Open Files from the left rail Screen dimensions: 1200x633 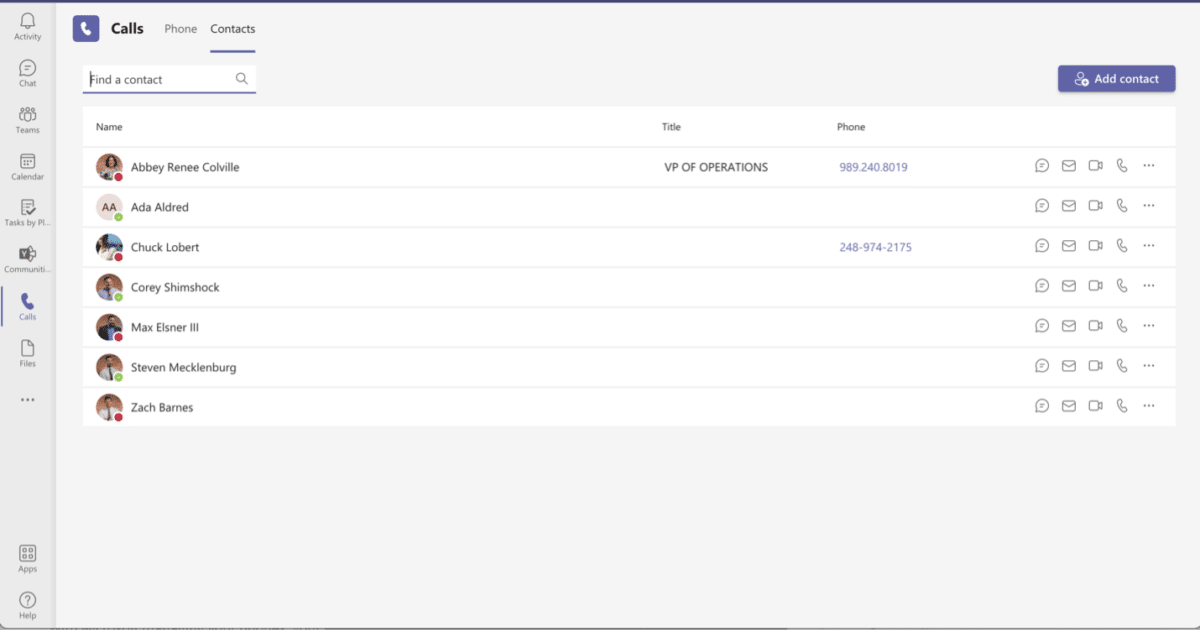(27, 353)
